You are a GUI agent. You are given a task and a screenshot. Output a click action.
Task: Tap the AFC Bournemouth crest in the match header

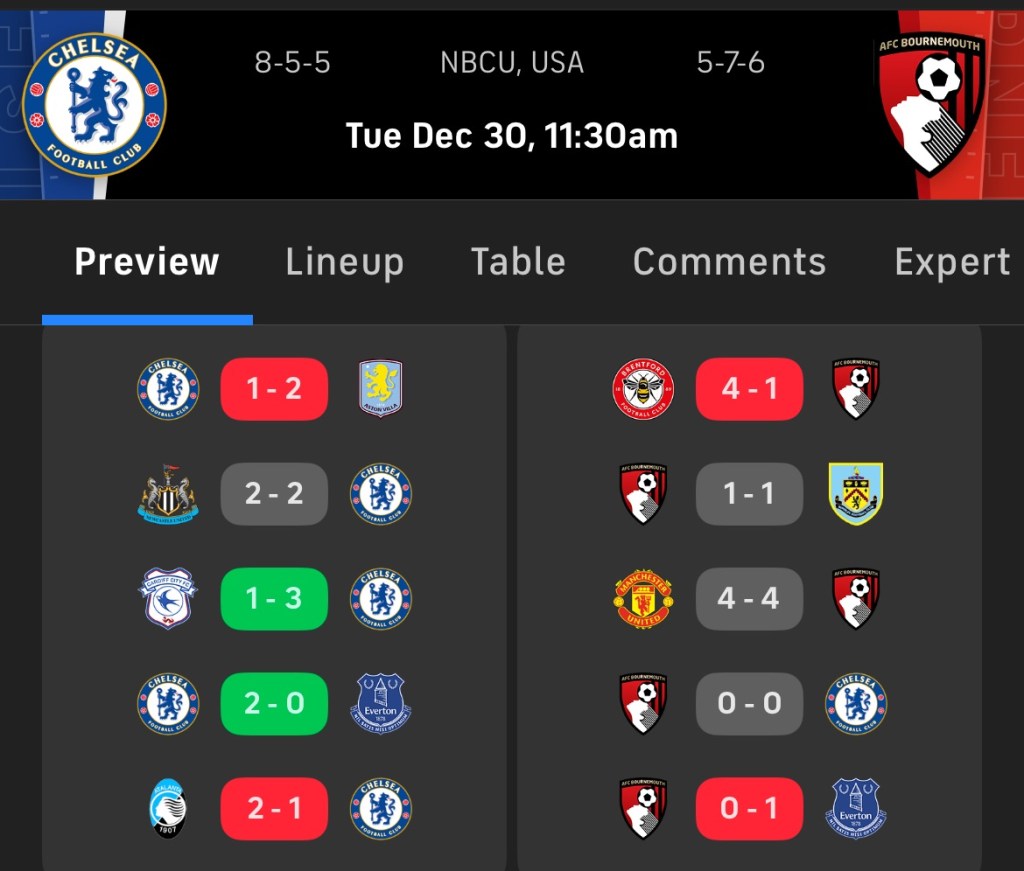point(929,103)
